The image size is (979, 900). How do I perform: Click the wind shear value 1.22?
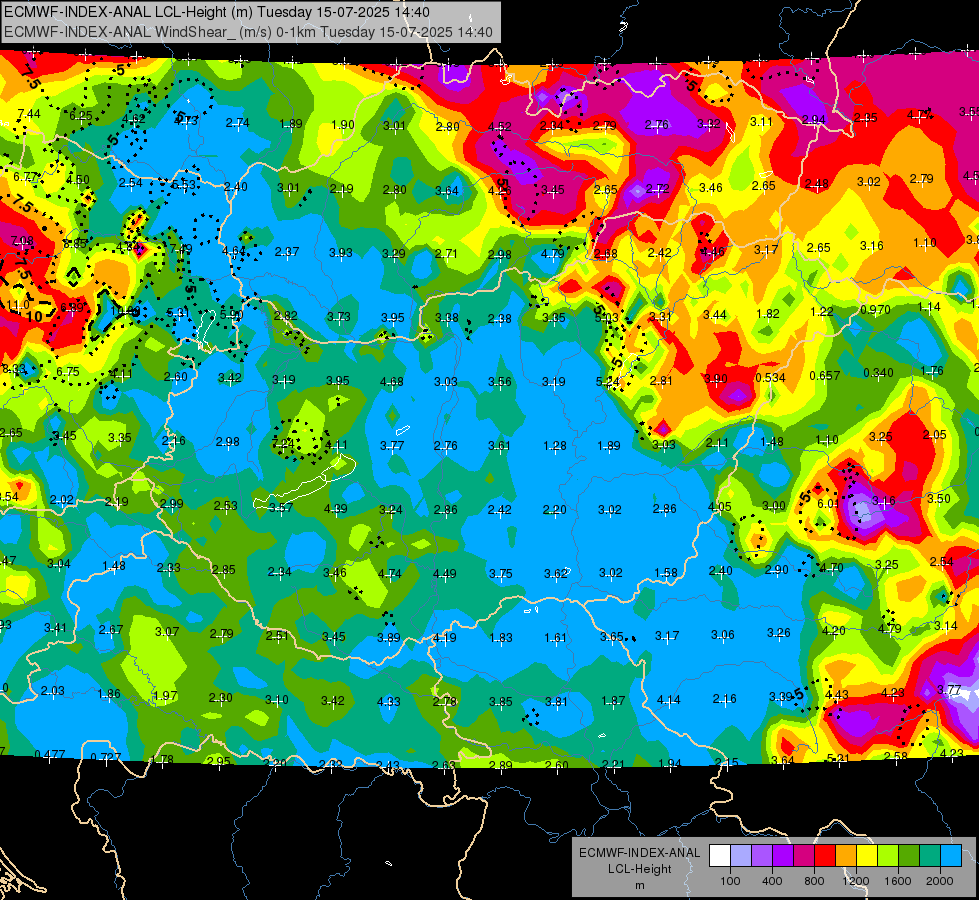(822, 312)
